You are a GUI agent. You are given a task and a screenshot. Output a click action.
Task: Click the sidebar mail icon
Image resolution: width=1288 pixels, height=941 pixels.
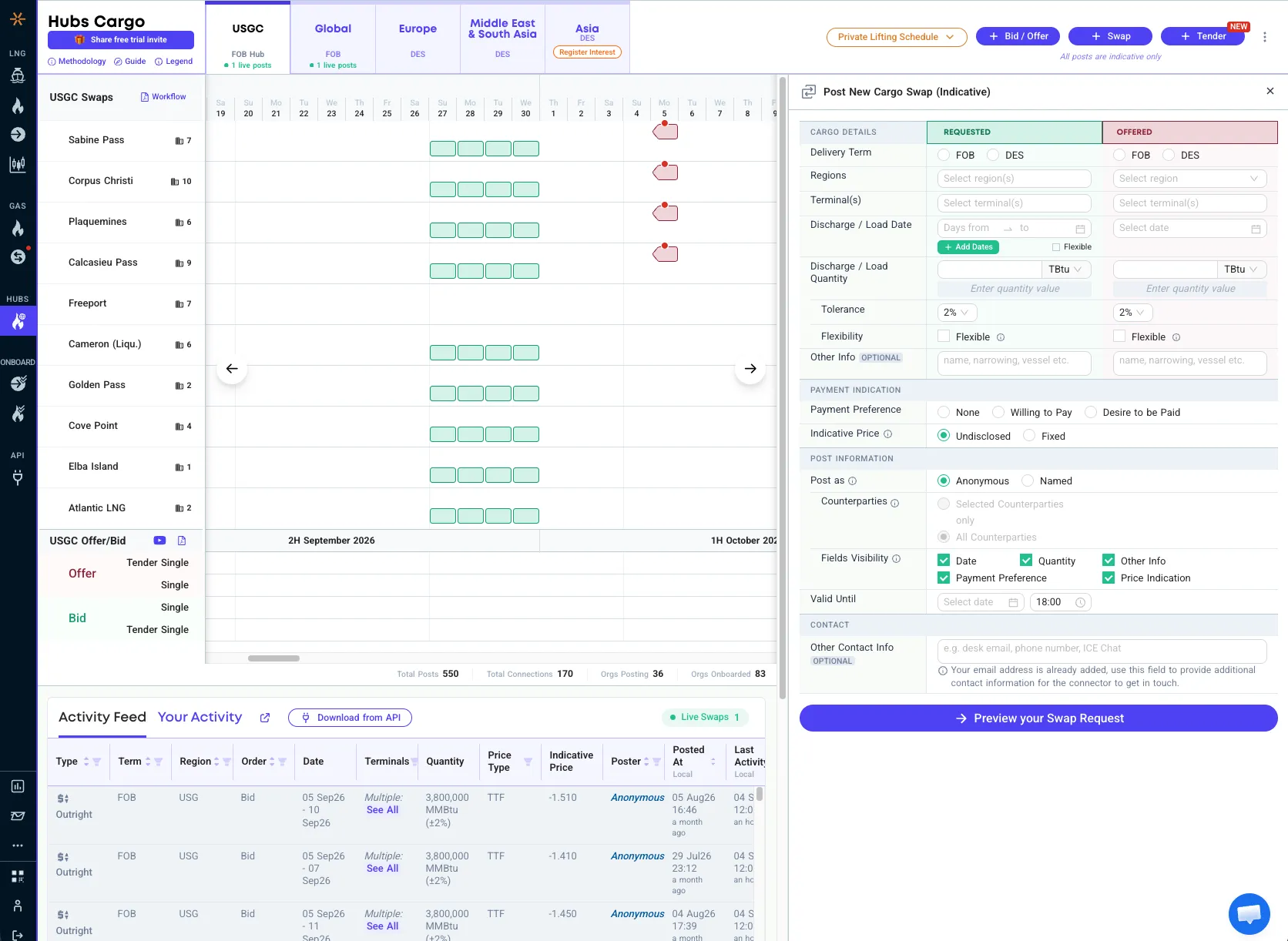click(18, 815)
